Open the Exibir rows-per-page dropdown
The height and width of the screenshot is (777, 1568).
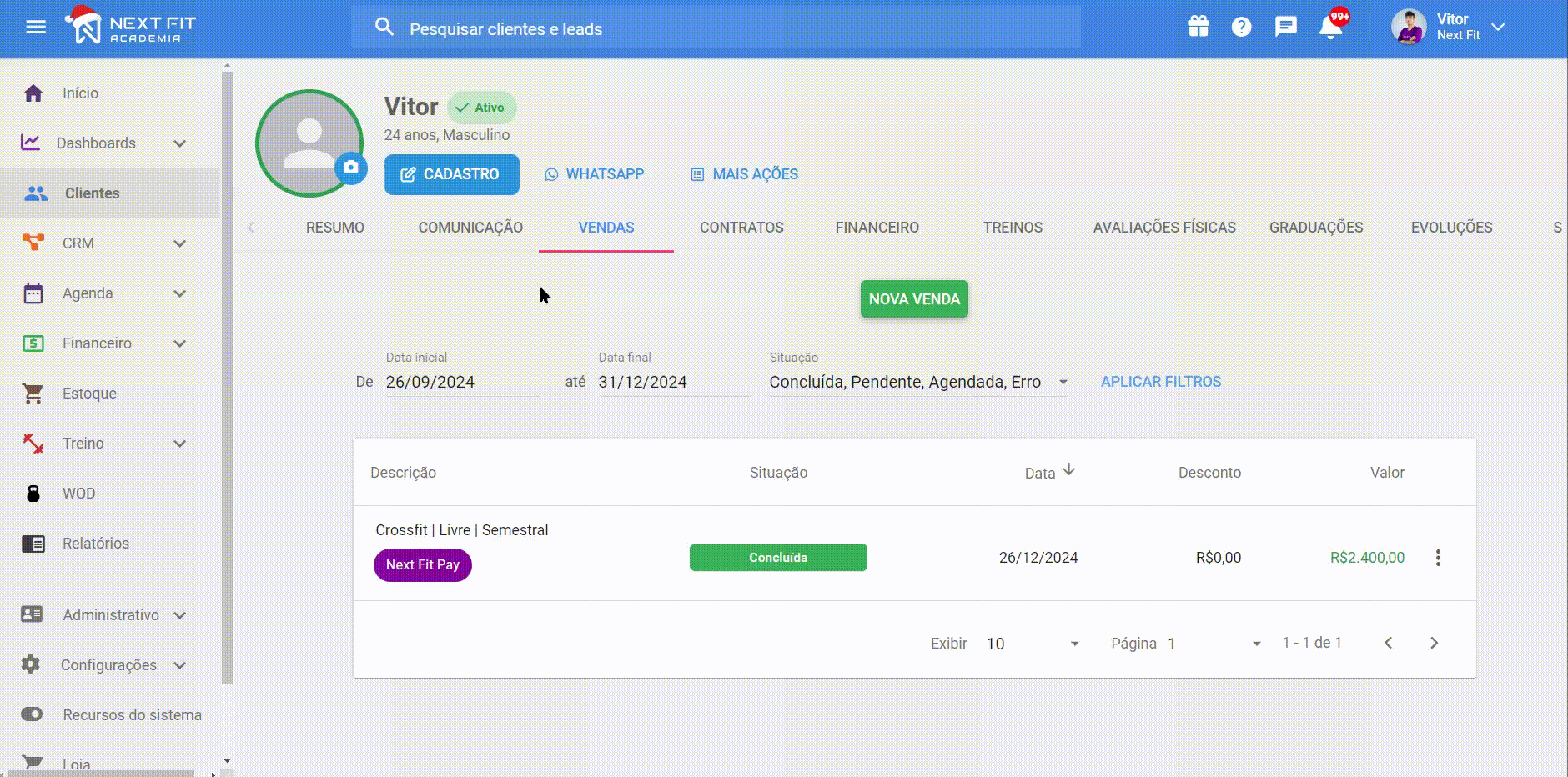pyautogui.click(x=1033, y=644)
